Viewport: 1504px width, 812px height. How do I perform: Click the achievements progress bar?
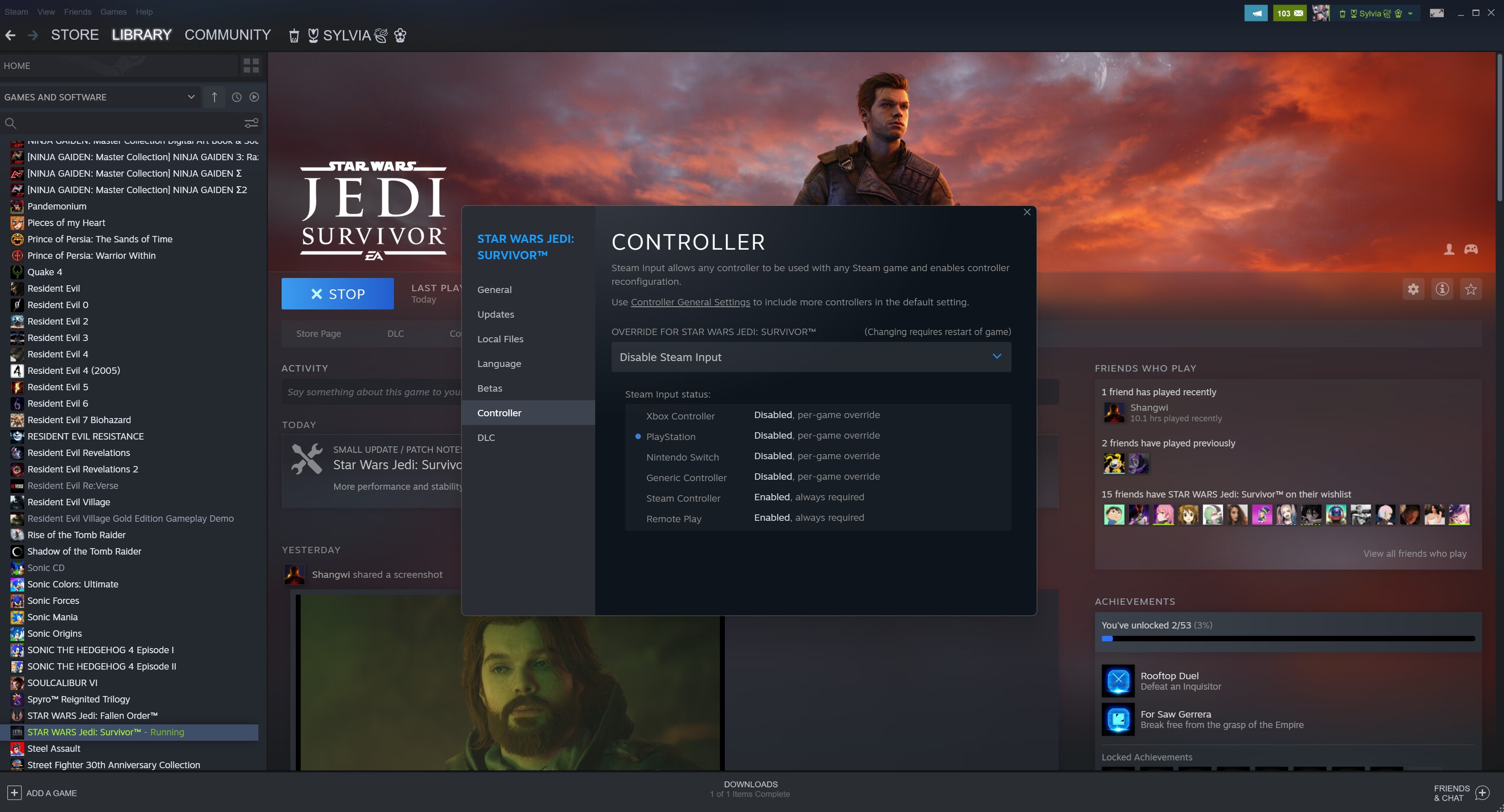point(1287,639)
